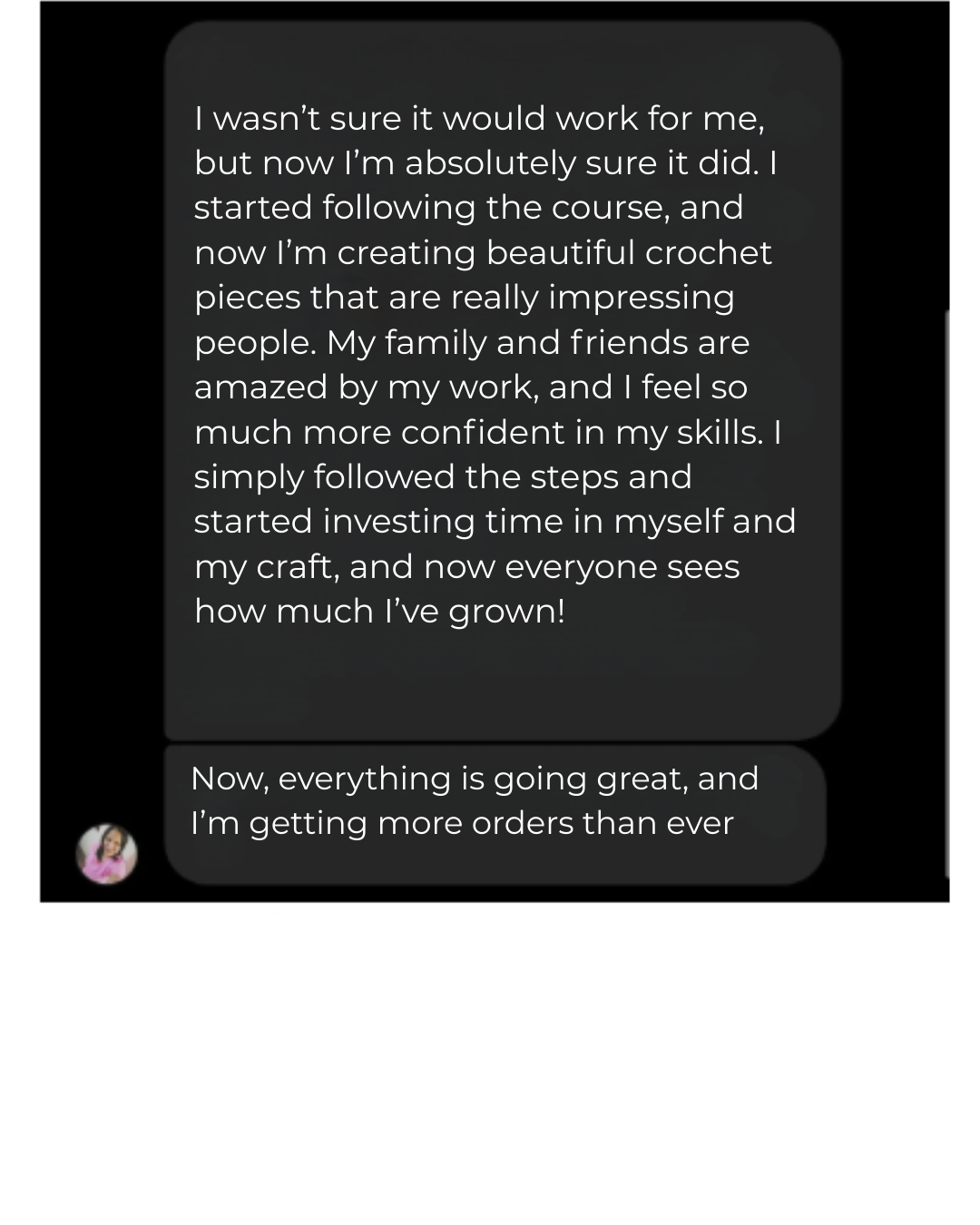Click the sender's profile avatar
This screenshot has height=1225, width=980.
pyautogui.click(x=107, y=854)
